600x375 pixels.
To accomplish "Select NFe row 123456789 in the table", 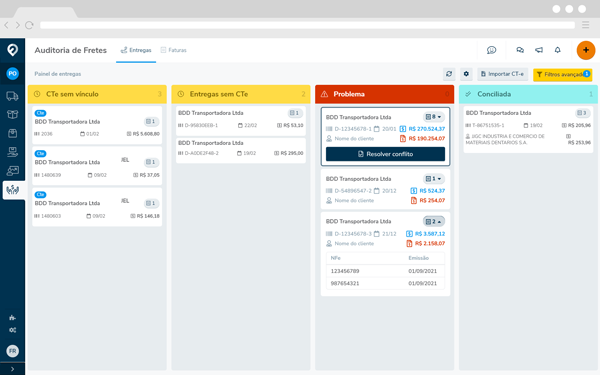I will 385,271.
